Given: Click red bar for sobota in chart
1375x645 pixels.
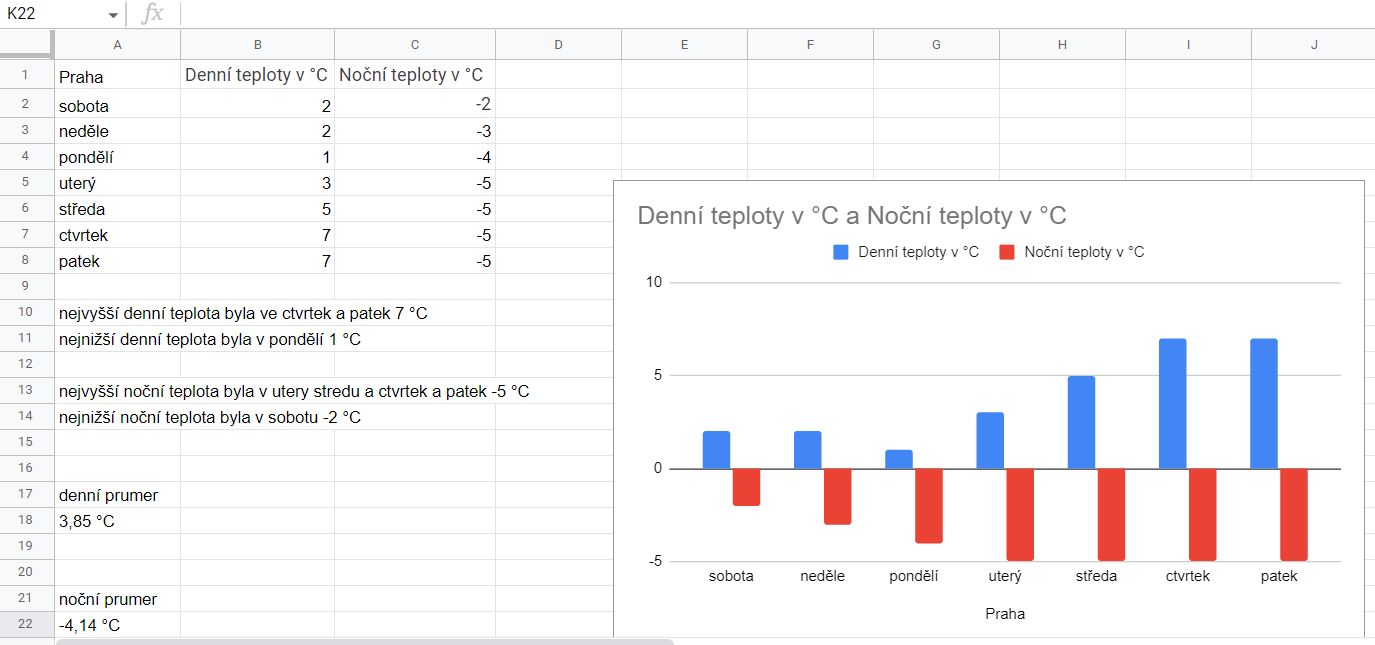Looking at the screenshot, I should tap(746, 487).
